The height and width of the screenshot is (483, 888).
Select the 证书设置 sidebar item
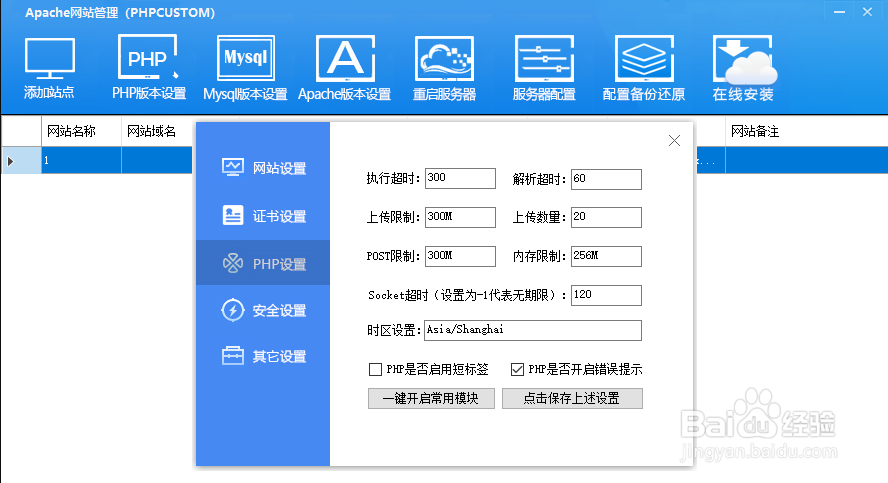263,216
